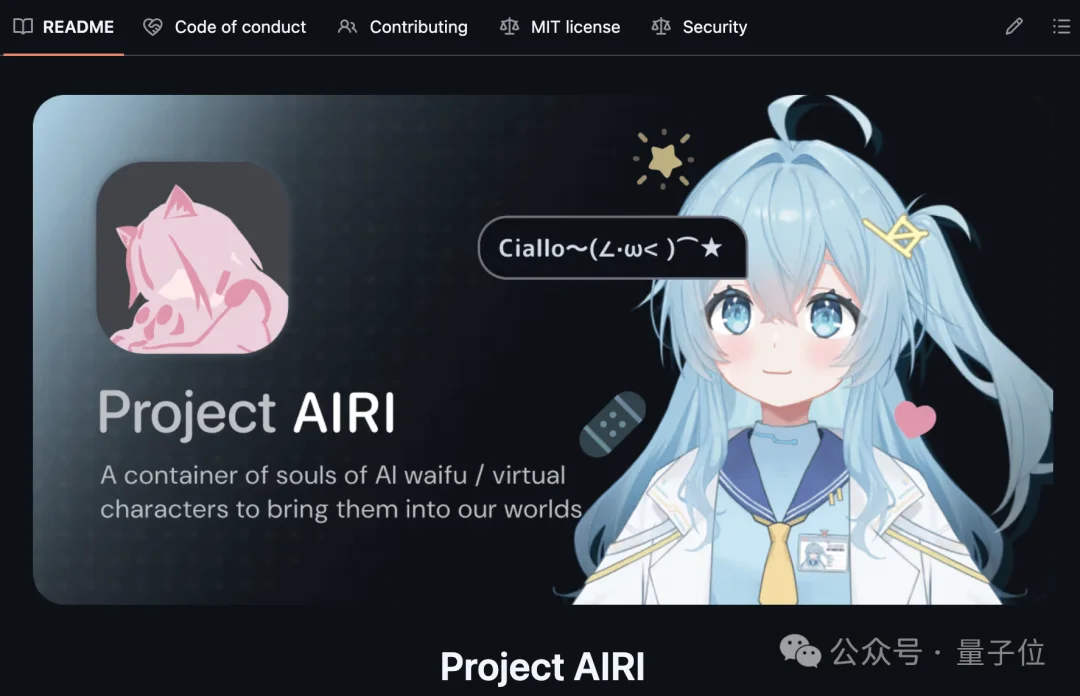Select the Security tab
The width and height of the screenshot is (1080, 696).
pos(700,27)
